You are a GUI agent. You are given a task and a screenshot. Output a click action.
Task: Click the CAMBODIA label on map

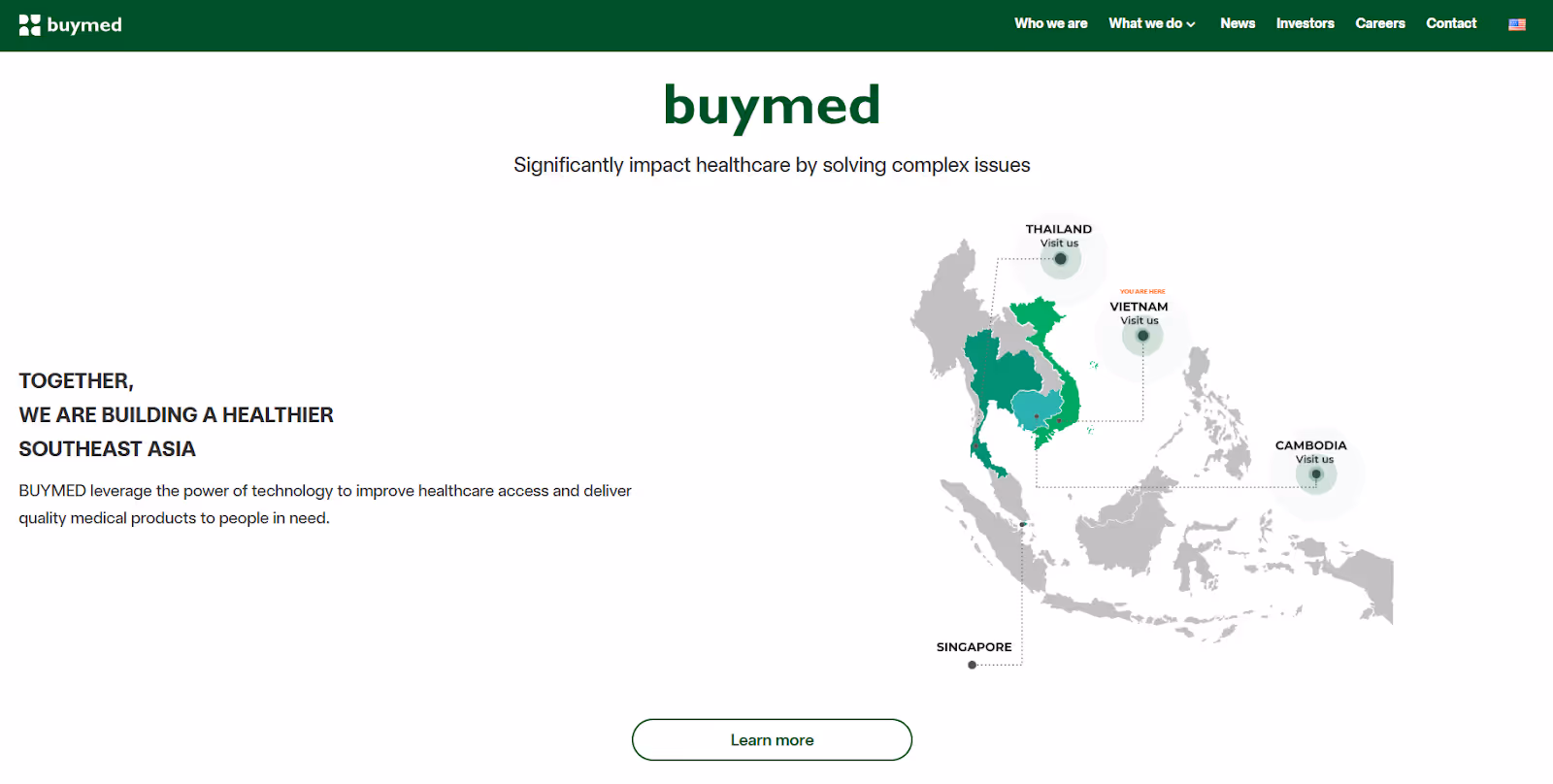(1310, 445)
